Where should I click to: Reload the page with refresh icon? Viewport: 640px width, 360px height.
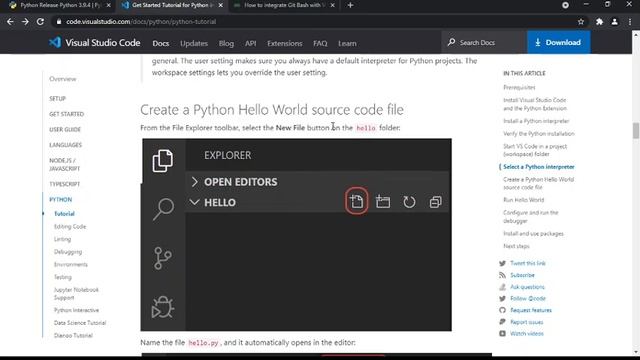[x=40, y=22]
